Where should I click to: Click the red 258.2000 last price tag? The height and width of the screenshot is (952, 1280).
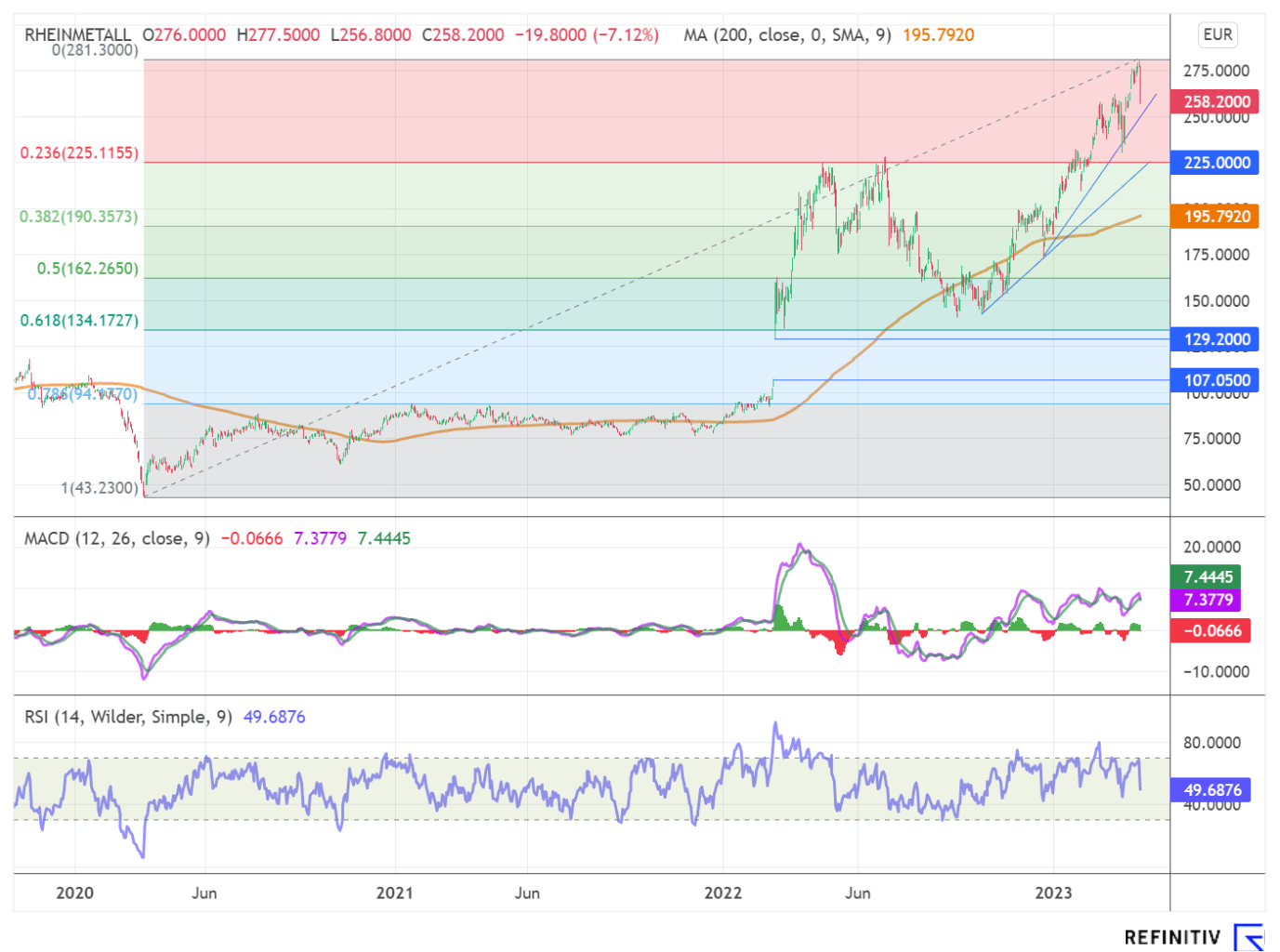[1216, 101]
